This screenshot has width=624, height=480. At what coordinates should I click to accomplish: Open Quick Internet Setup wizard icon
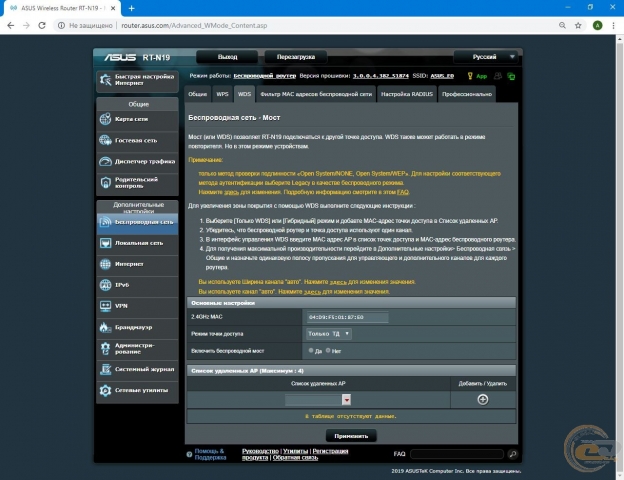pos(105,80)
